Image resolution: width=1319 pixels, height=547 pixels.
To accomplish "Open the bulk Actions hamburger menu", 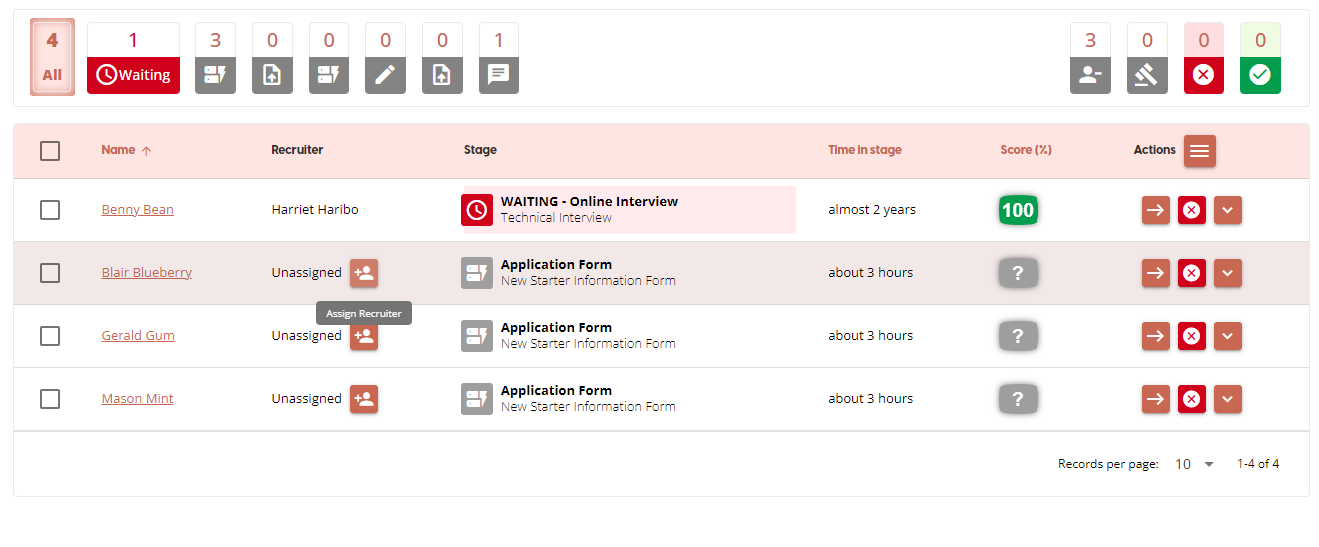I will coord(1200,151).
